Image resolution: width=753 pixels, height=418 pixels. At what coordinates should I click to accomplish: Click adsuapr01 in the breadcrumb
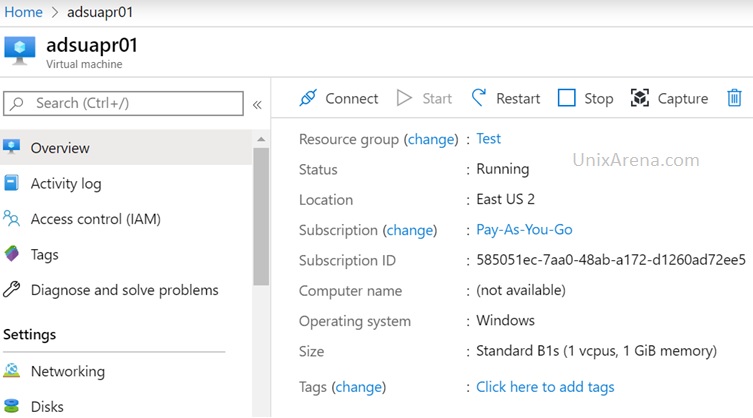tap(100, 12)
